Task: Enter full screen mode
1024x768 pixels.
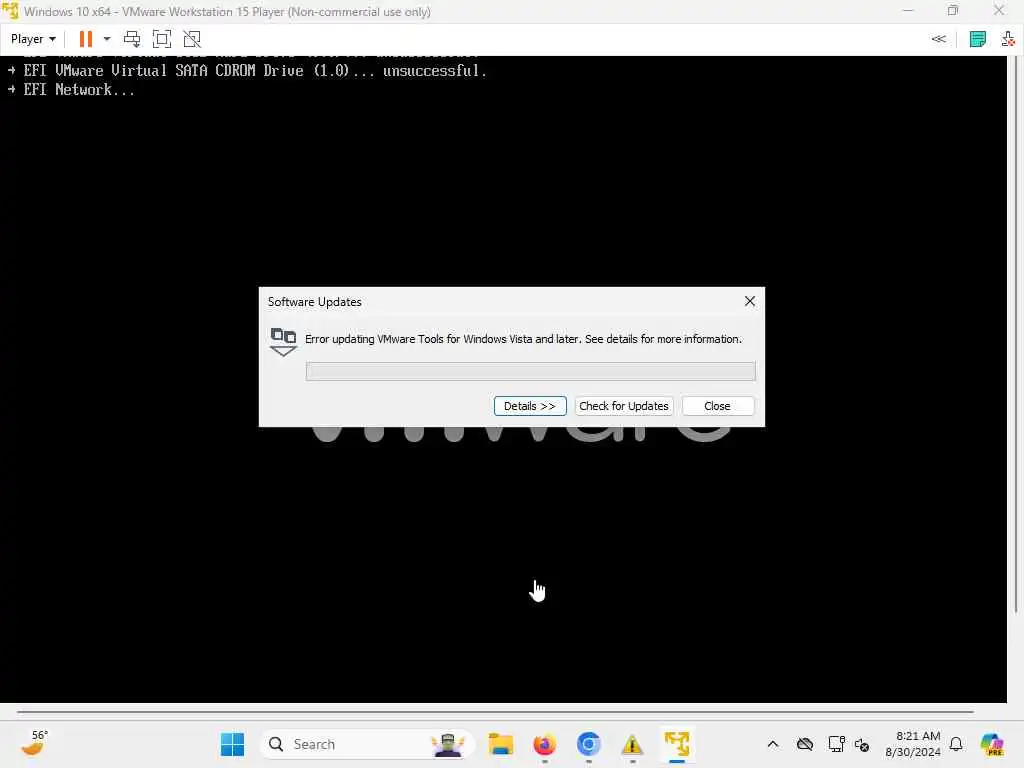Action: (x=162, y=39)
